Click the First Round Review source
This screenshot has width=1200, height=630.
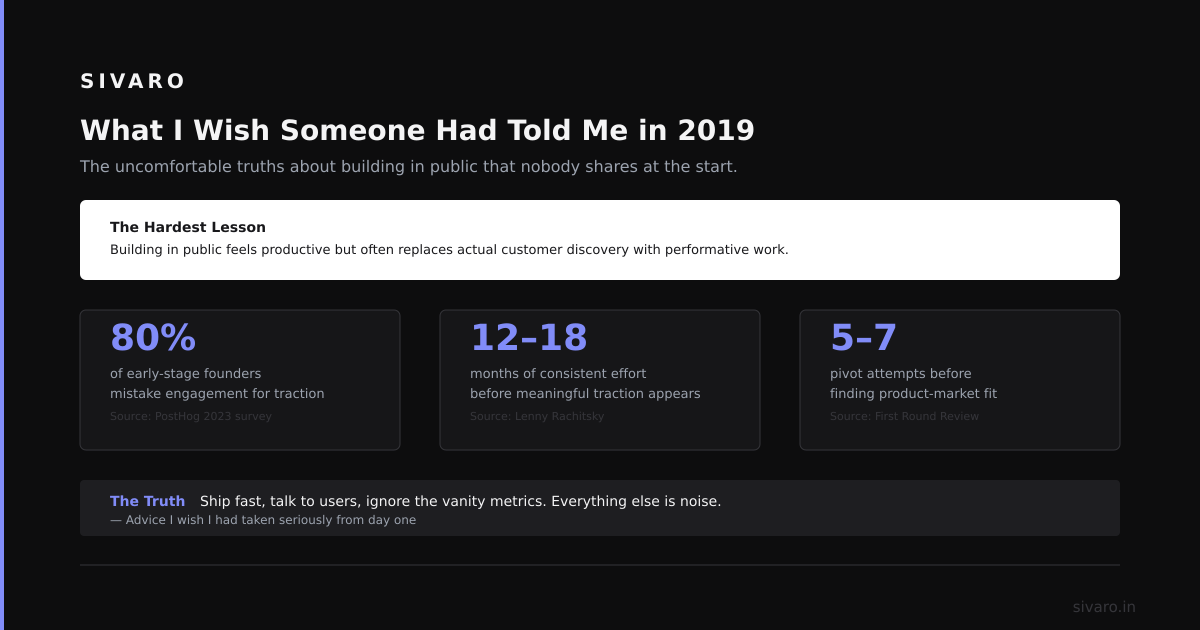click(904, 416)
